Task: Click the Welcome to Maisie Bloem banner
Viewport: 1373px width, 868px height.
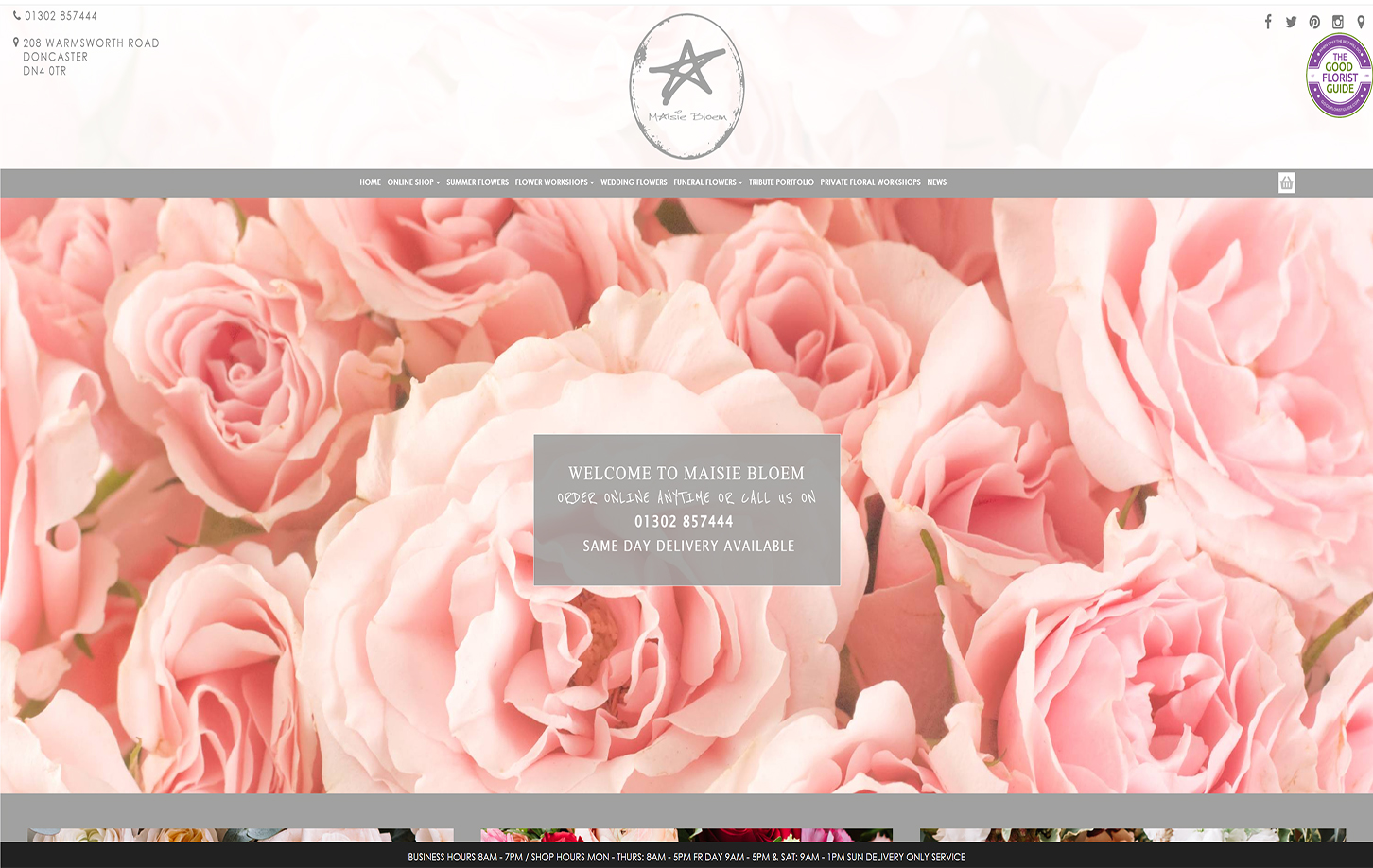Action: (x=686, y=510)
